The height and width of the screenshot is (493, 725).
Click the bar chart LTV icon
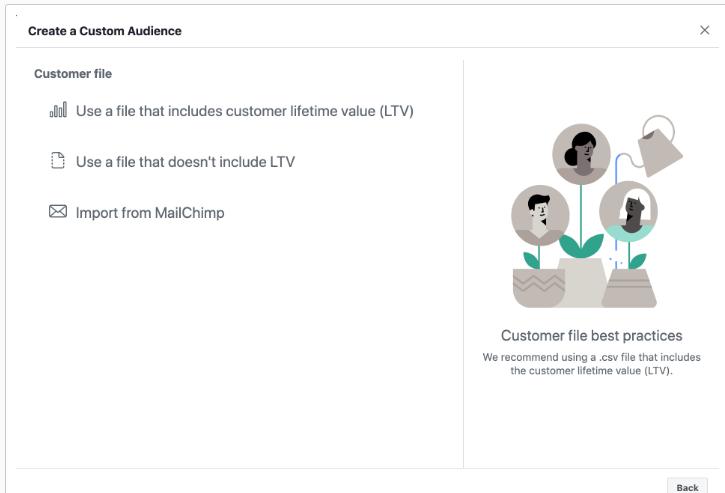click(58, 110)
